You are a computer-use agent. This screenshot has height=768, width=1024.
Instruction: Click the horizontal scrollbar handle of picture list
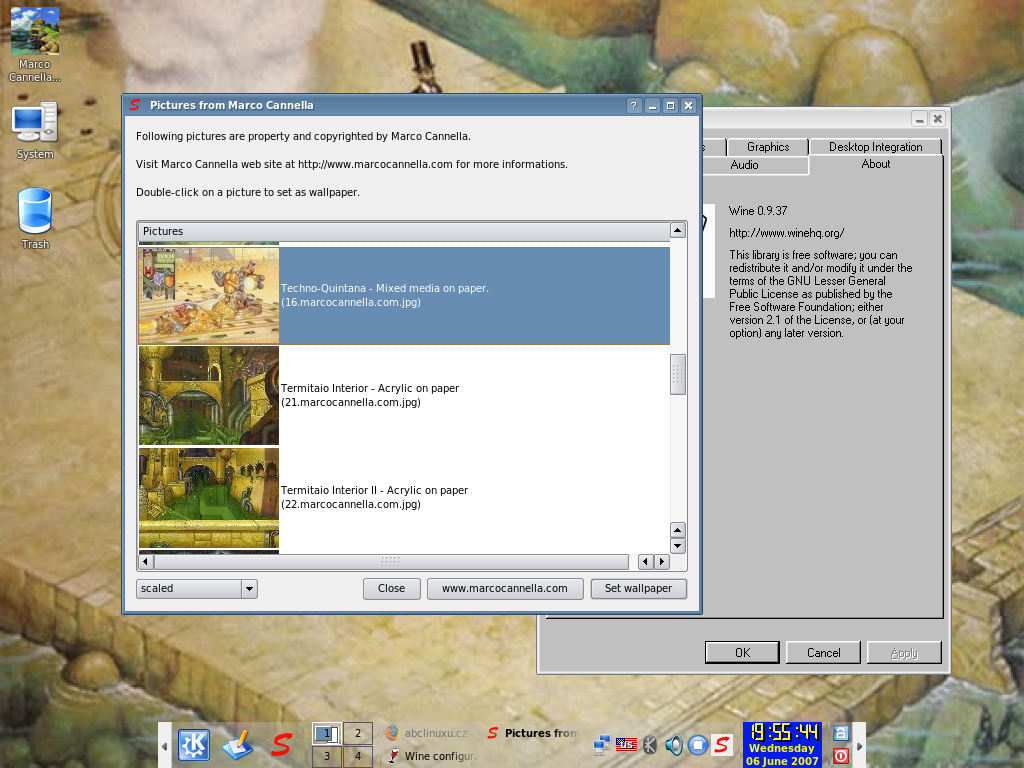391,562
